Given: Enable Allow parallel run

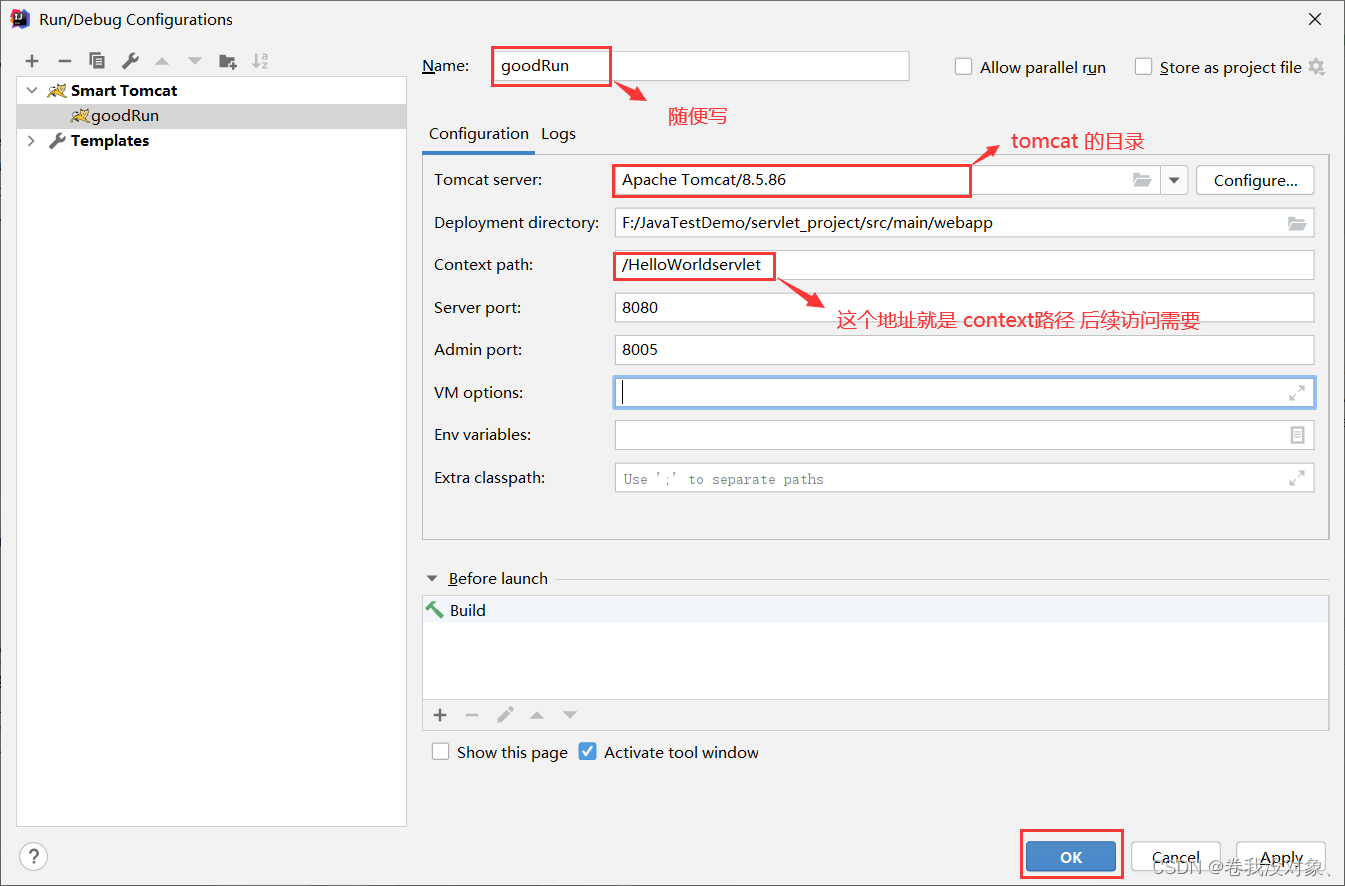Looking at the screenshot, I should pyautogui.click(x=964, y=67).
